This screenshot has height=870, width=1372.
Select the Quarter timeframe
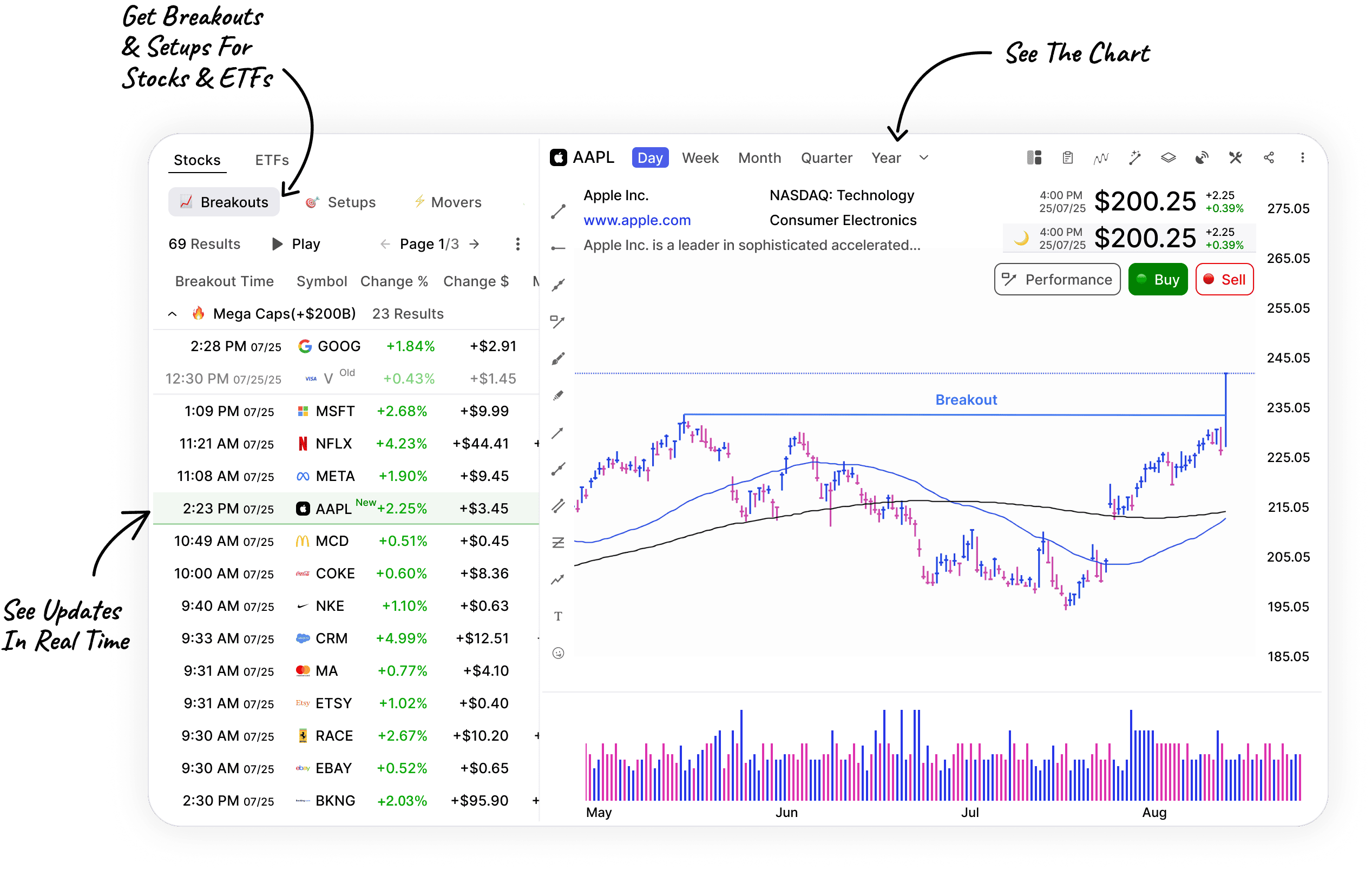tap(826, 158)
